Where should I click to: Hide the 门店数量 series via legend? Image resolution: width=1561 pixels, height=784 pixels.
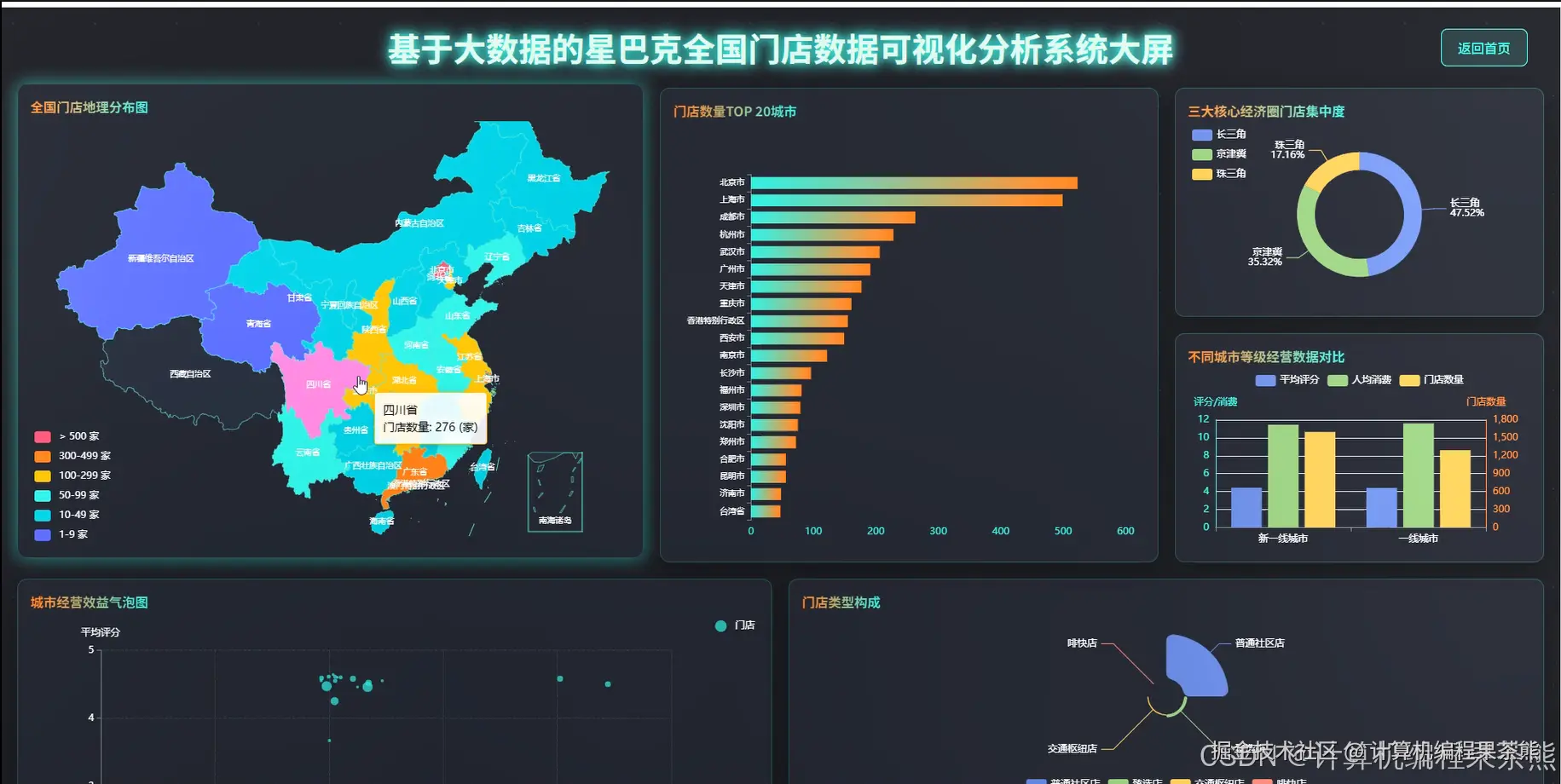click(1432, 380)
